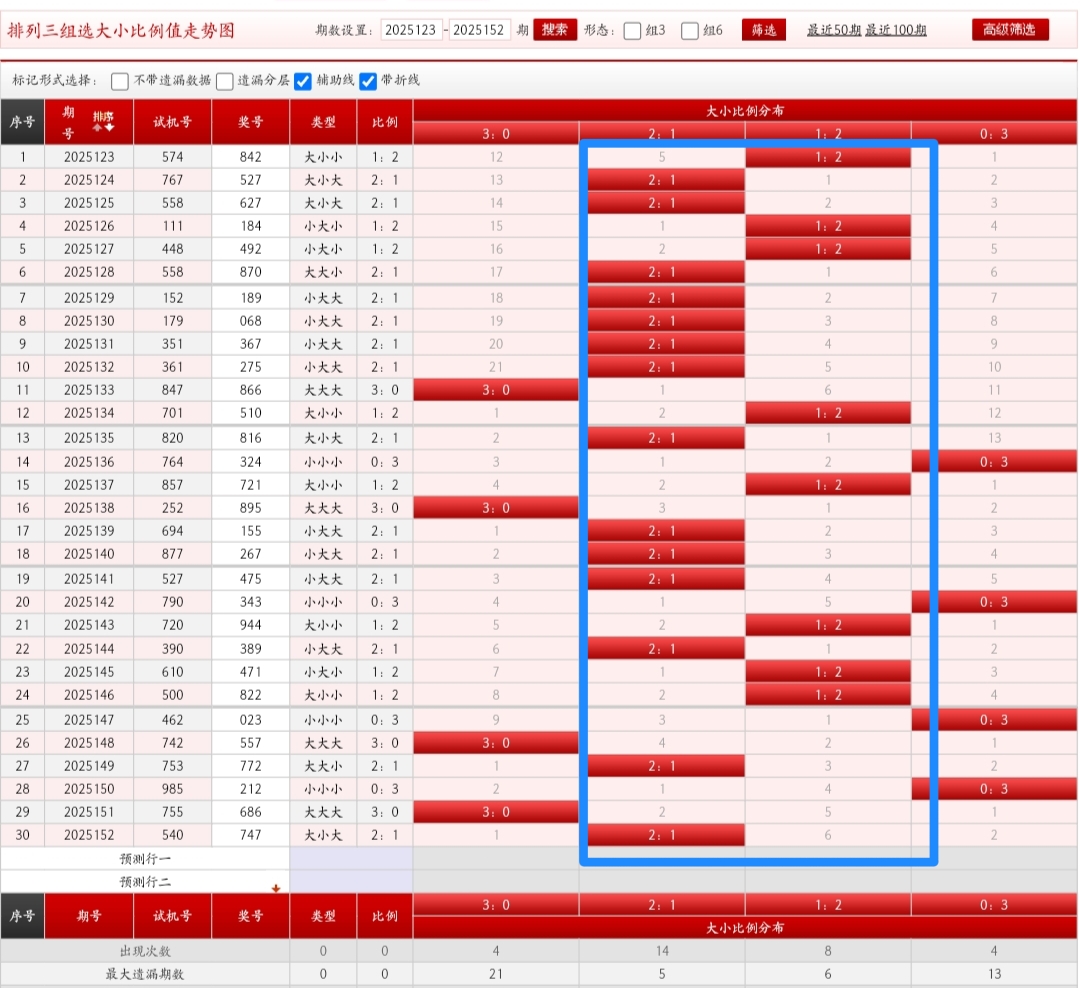This screenshot has width=1080, height=988.
Task: Click the 出现次数 row label
Action: (x=145, y=951)
